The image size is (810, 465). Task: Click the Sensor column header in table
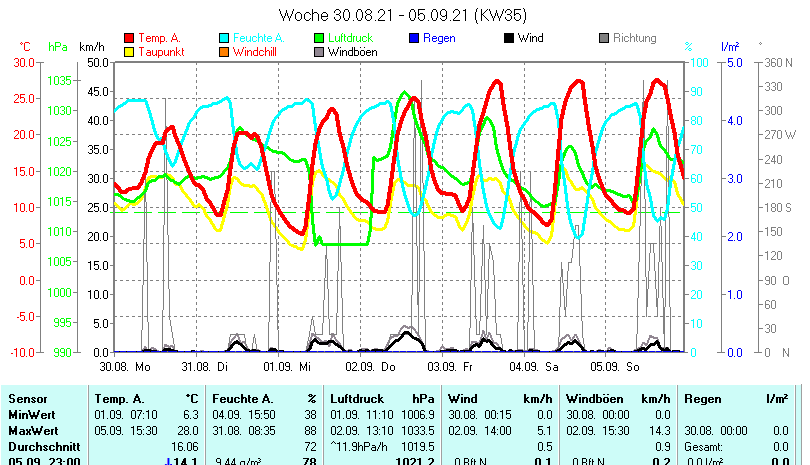coord(28,399)
